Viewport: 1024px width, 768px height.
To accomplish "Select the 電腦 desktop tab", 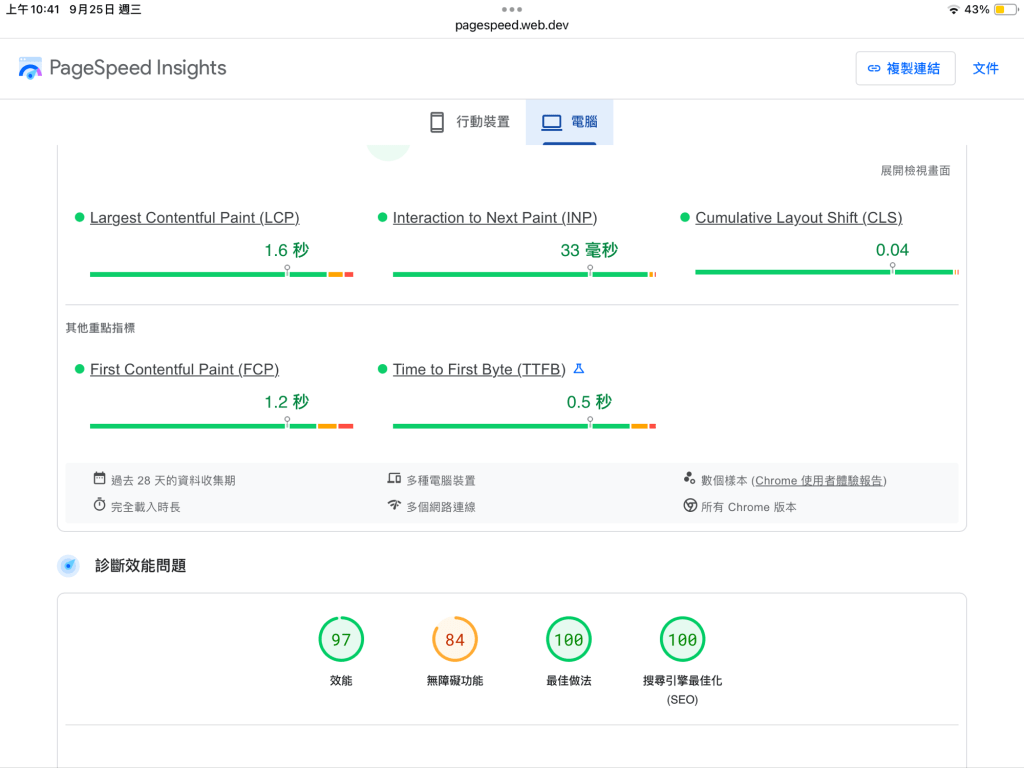I will pyautogui.click(x=569, y=122).
